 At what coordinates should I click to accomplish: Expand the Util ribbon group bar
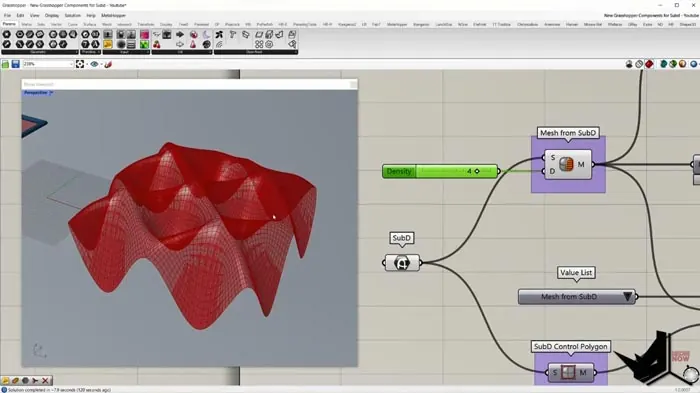pyautogui.click(x=181, y=52)
